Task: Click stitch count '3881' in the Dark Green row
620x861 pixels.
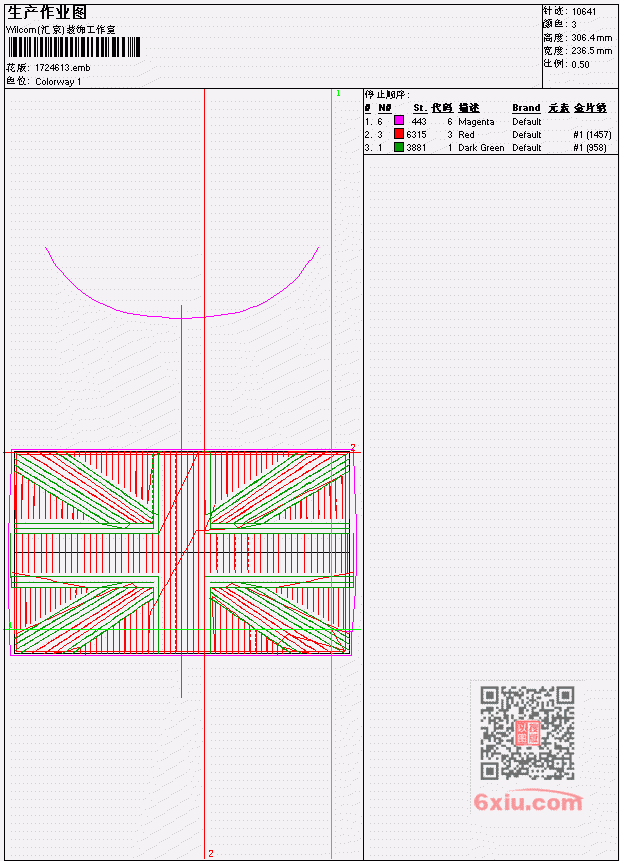Action: click(x=416, y=148)
